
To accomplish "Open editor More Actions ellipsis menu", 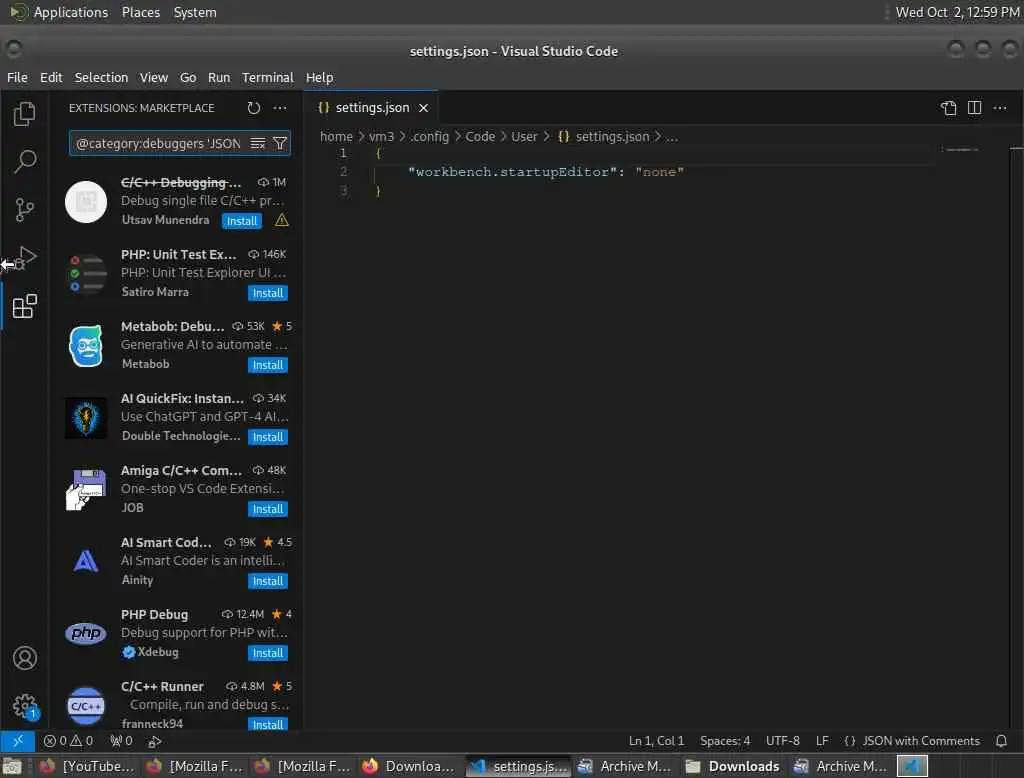I will tap(1000, 108).
